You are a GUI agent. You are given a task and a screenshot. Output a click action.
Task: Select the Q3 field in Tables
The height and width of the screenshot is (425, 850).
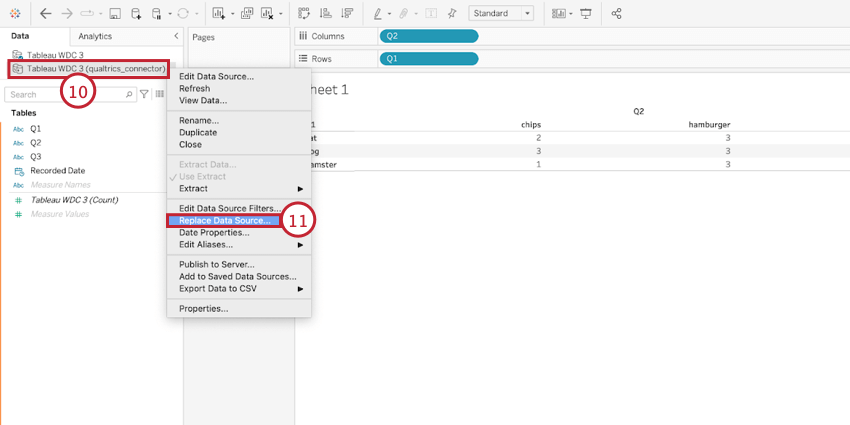coord(36,157)
